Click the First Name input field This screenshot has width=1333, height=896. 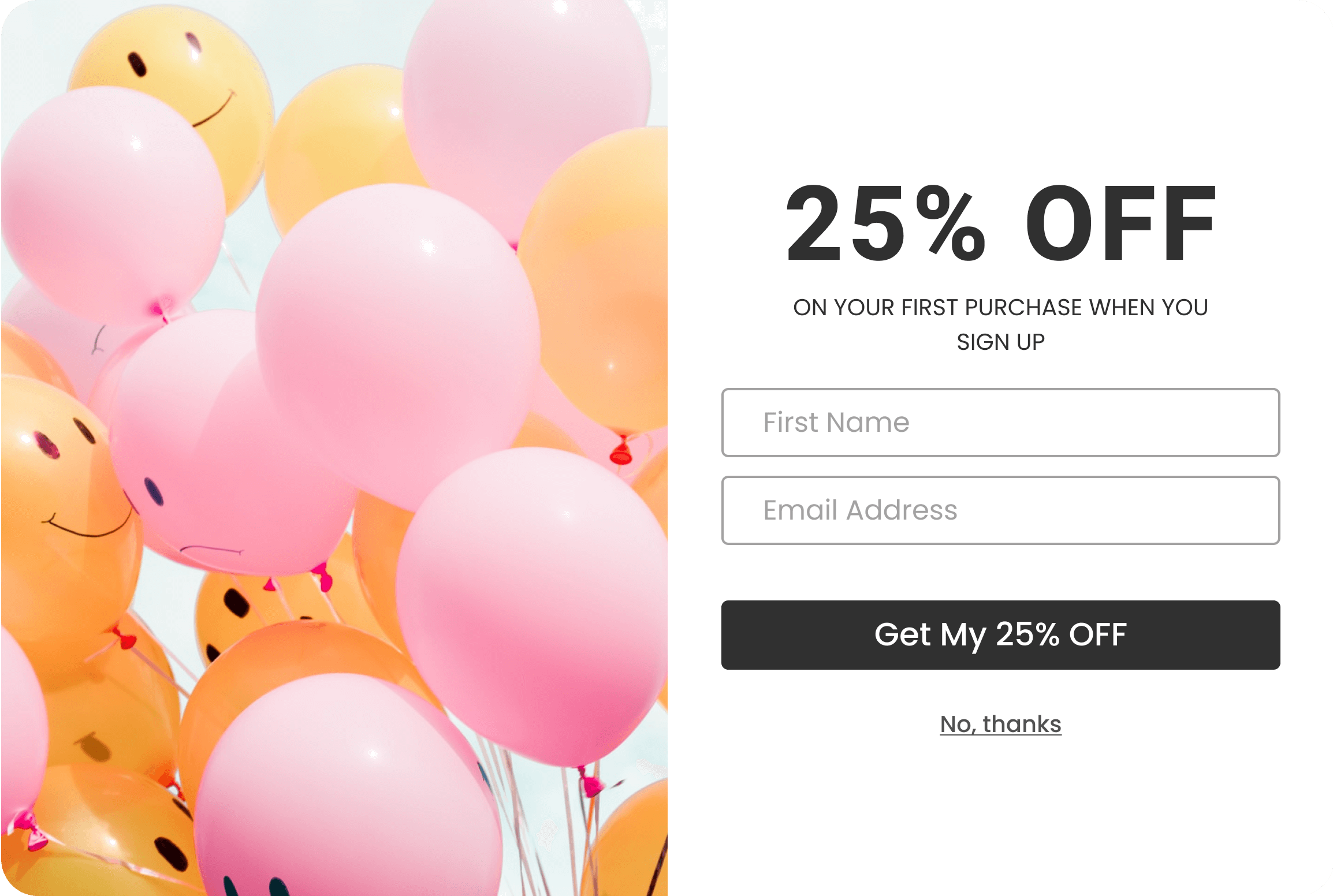coord(1000,423)
